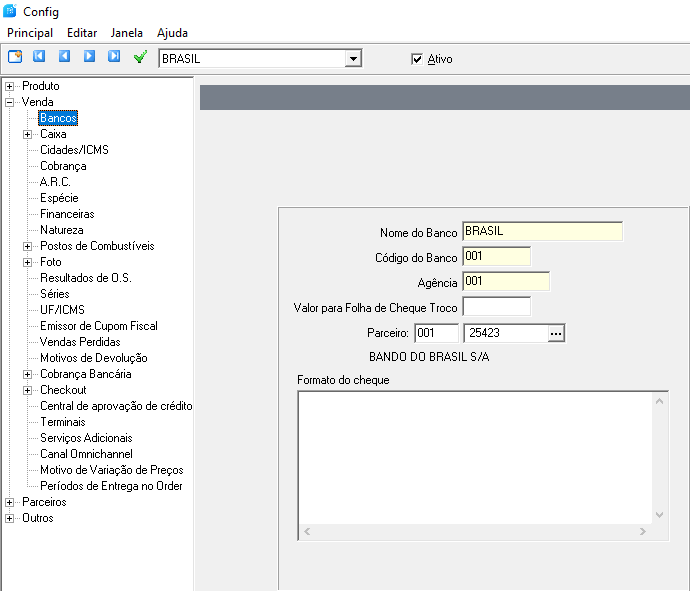This screenshot has width=690, height=591.
Task: Expand the Cobrança Bancária node
Action: (28, 374)
